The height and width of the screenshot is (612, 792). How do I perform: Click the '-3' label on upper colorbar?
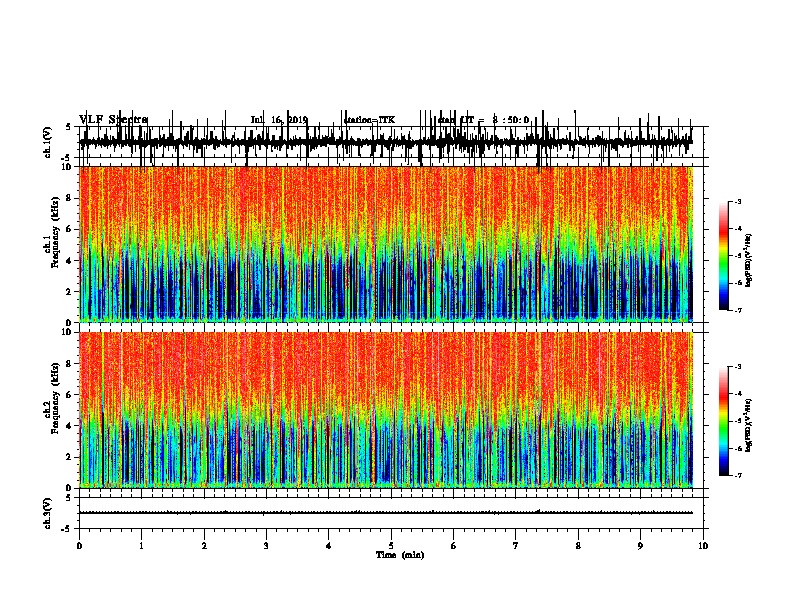[737, 202]
